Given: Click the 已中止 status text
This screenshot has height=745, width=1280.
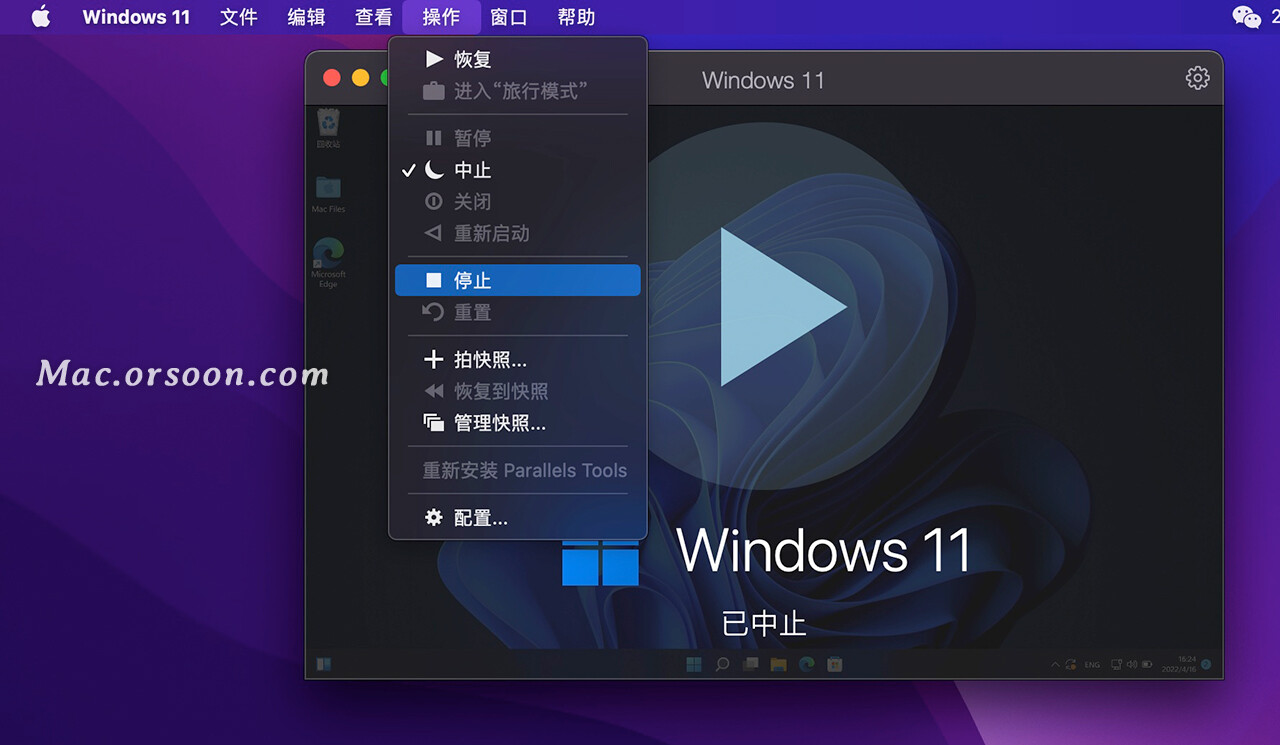Looking at the screenshot, I should click(x=764, y=624).
